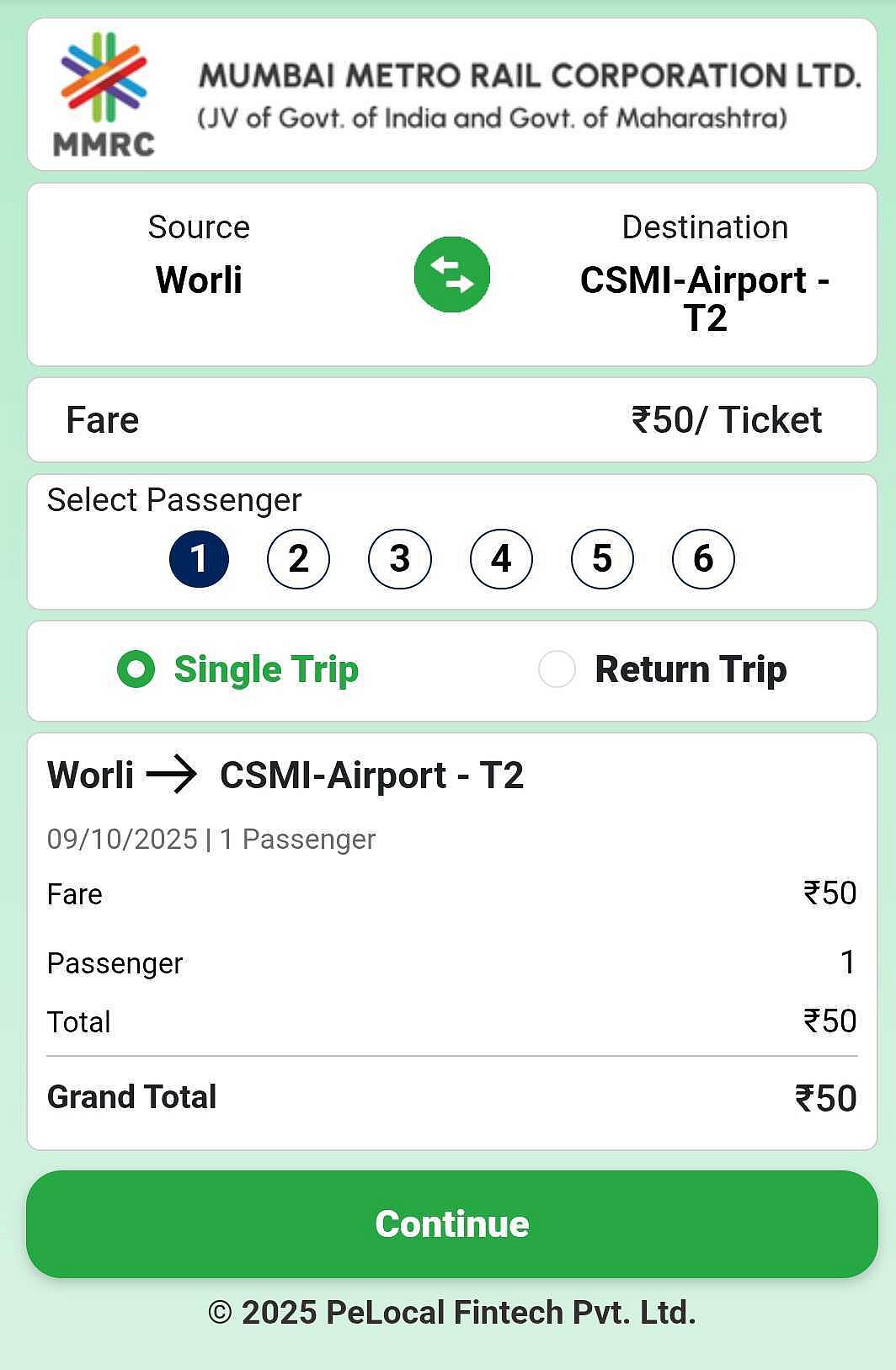This screenshot has width=896, height=1370.
Task: Set passenger count to 5
Action: (x=602, y=558)
